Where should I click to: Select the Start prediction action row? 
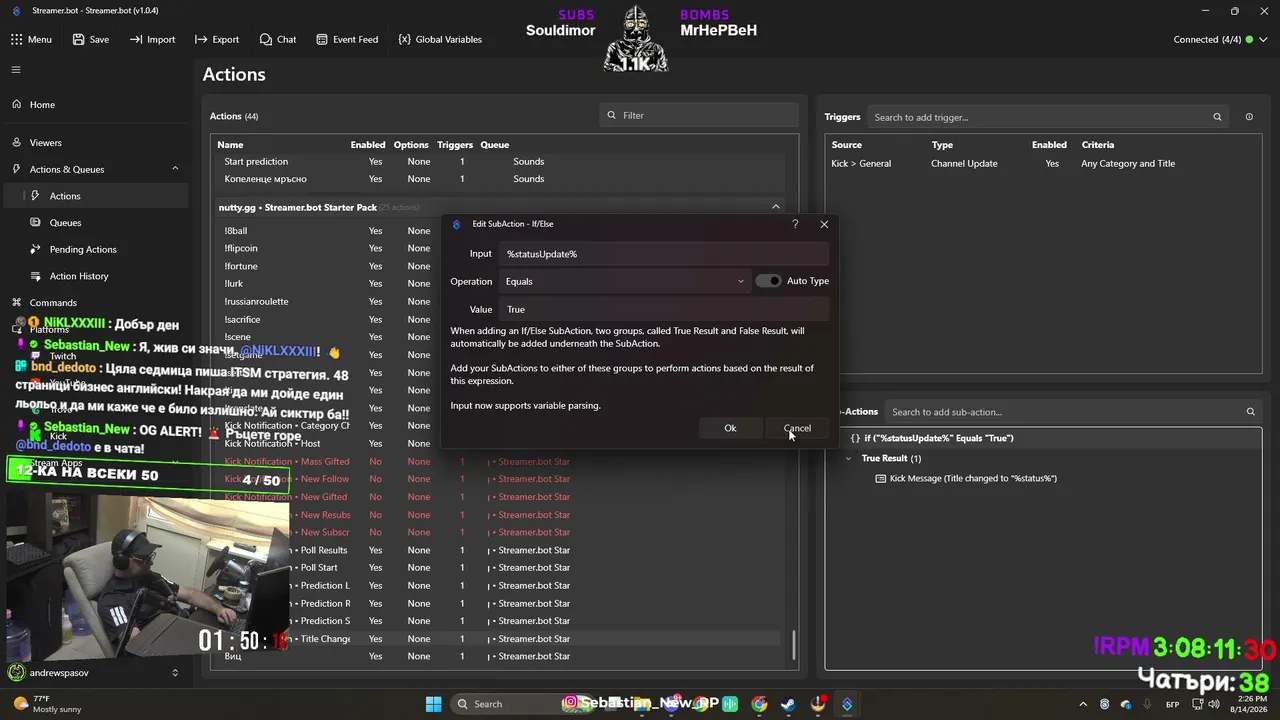(500, 162)
